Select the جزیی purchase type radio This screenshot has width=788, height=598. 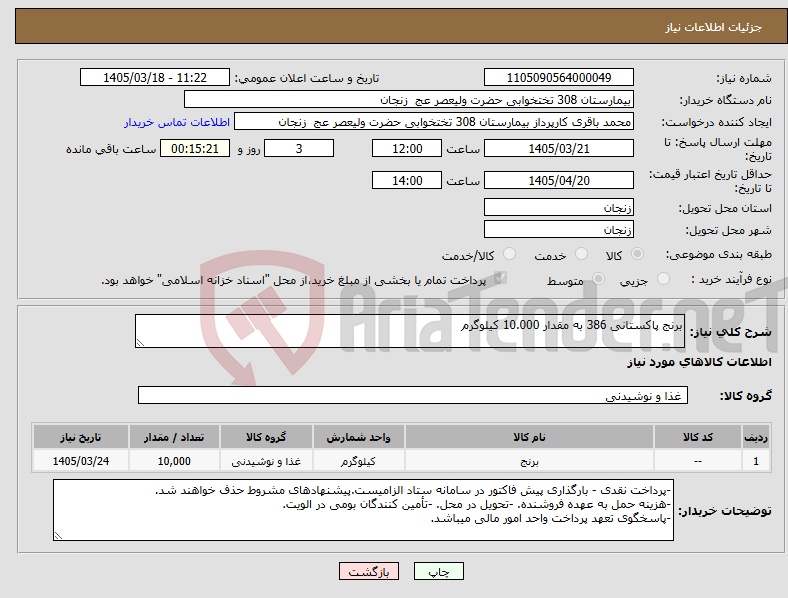click(x=663, y=279)
